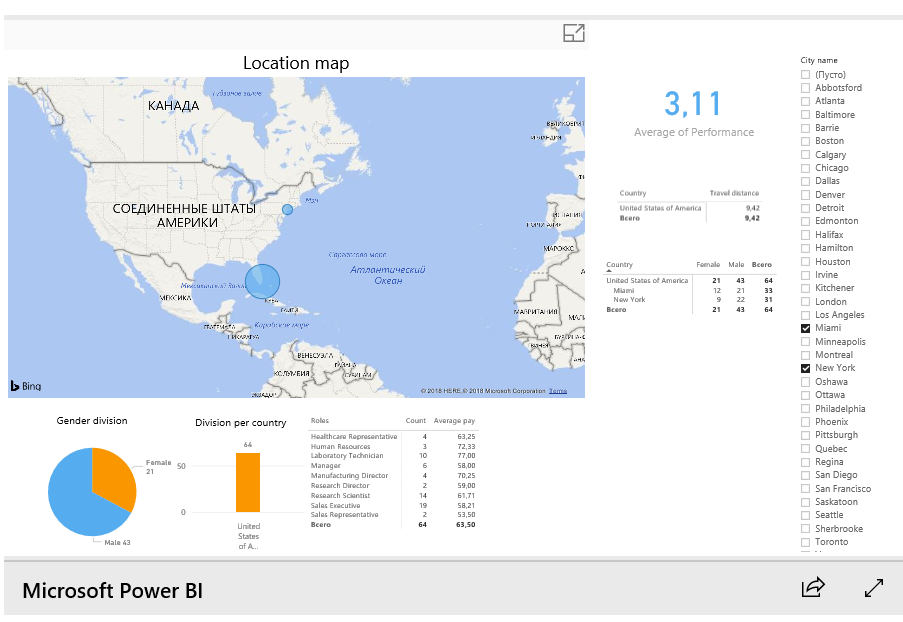The height and width of the screenshot is (622, 903).
Task: Click the Travel distance column header
Action: click(734, 193)
